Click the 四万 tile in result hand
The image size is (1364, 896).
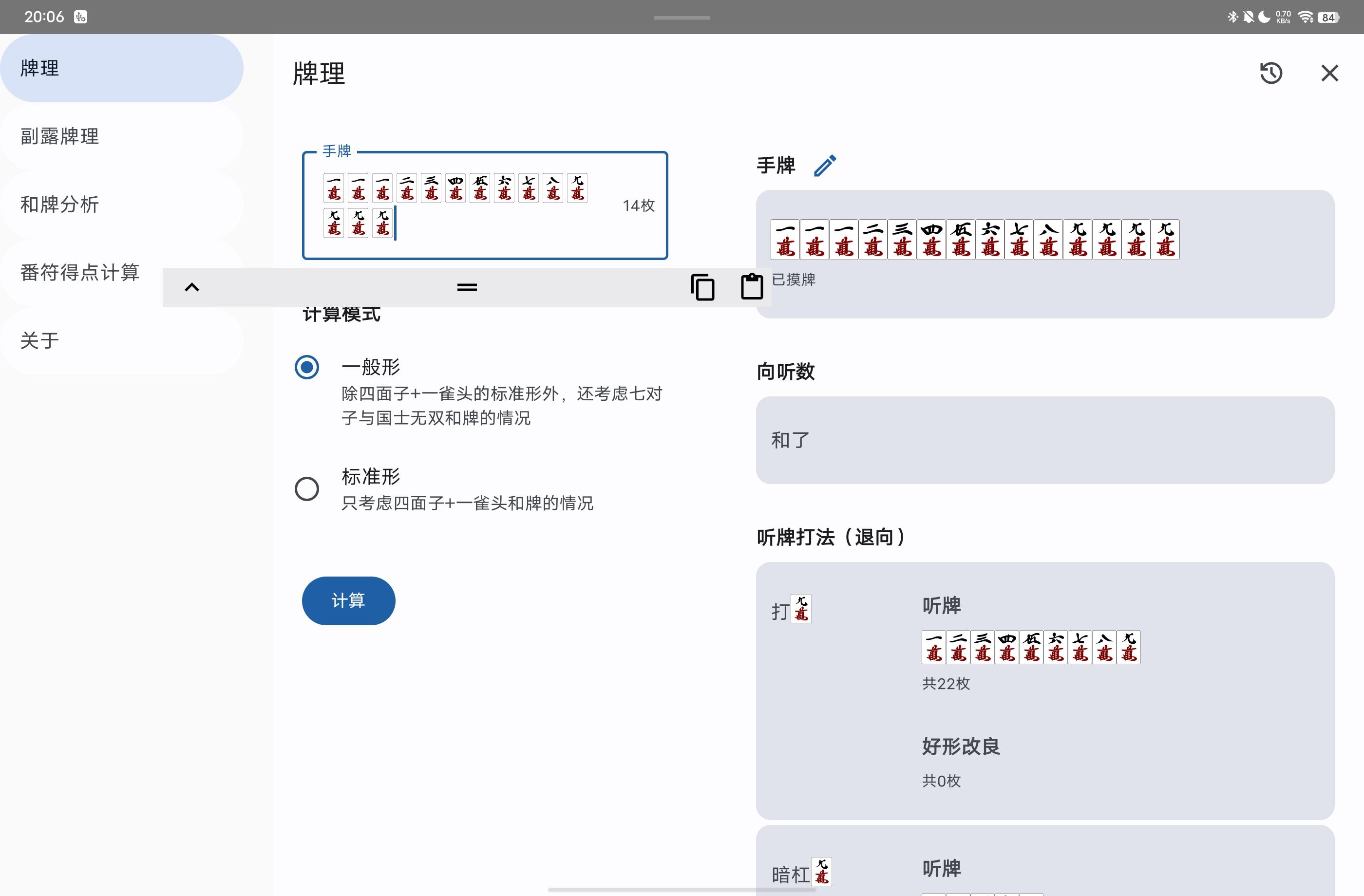coord(931,240)
